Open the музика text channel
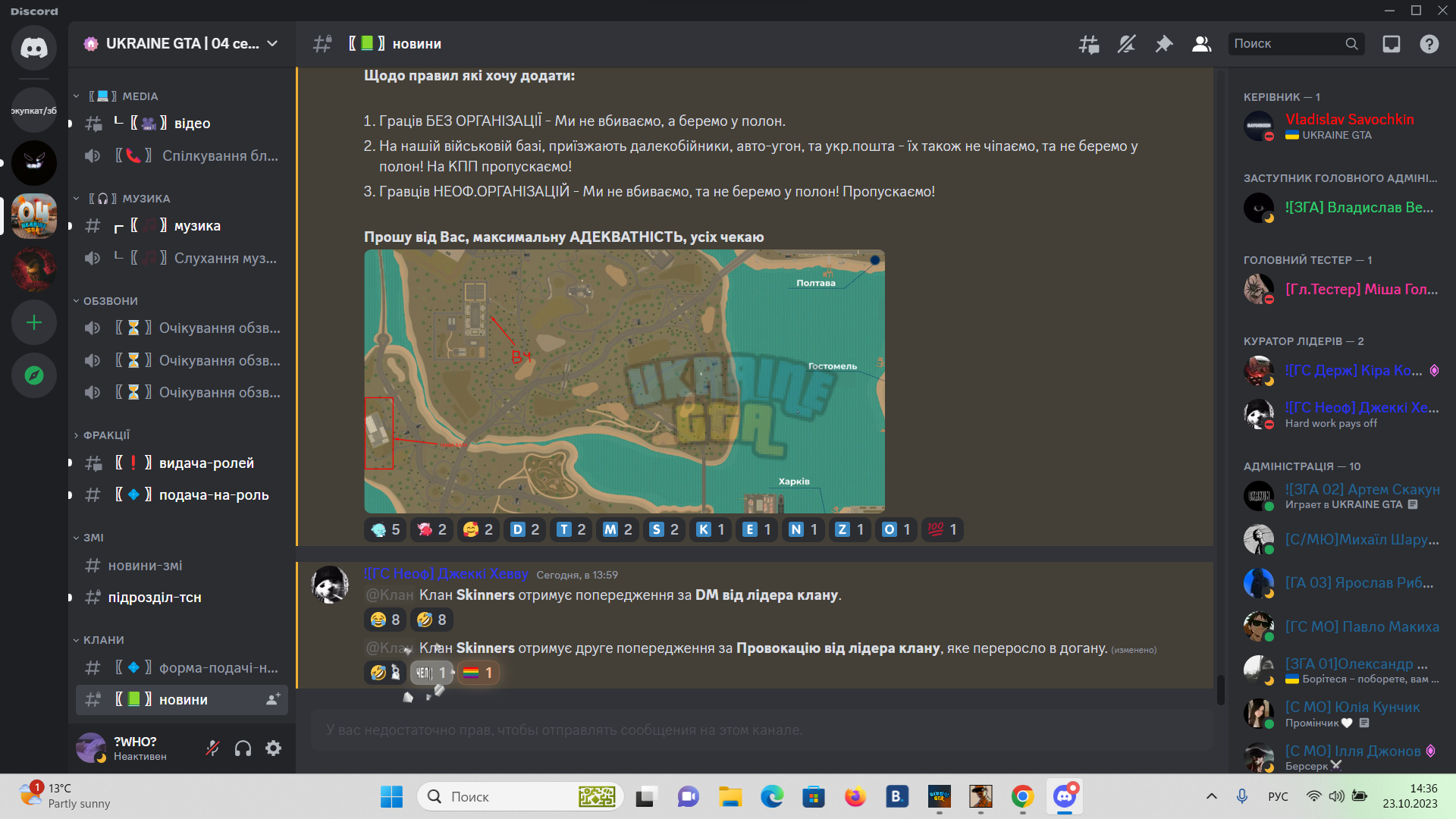The image size is (1456, 819). click(x=182, y=225)
